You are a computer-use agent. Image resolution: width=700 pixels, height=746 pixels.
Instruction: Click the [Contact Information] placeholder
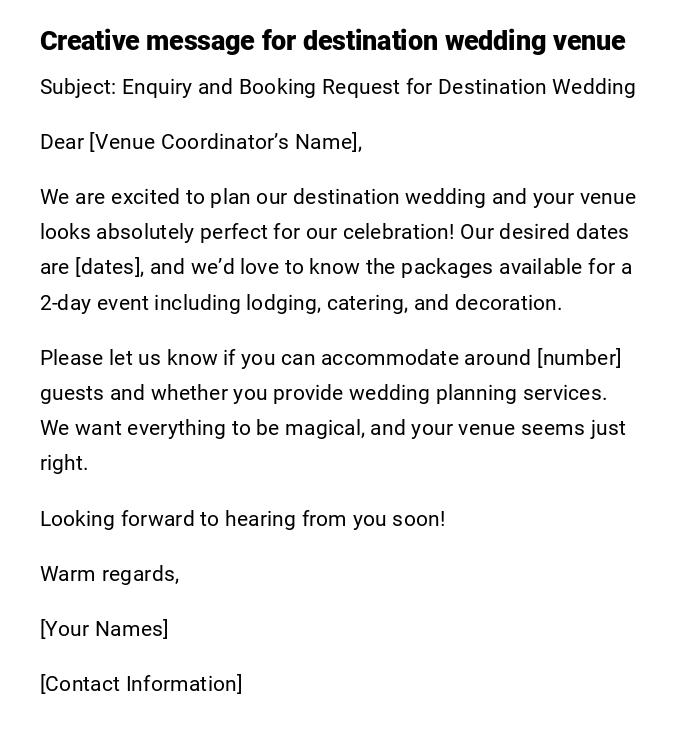pos(141,684)
